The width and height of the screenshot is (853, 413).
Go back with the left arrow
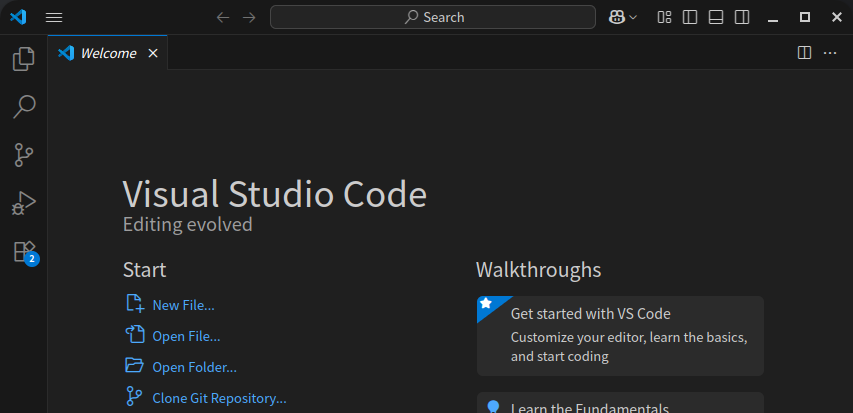[223, 17]
